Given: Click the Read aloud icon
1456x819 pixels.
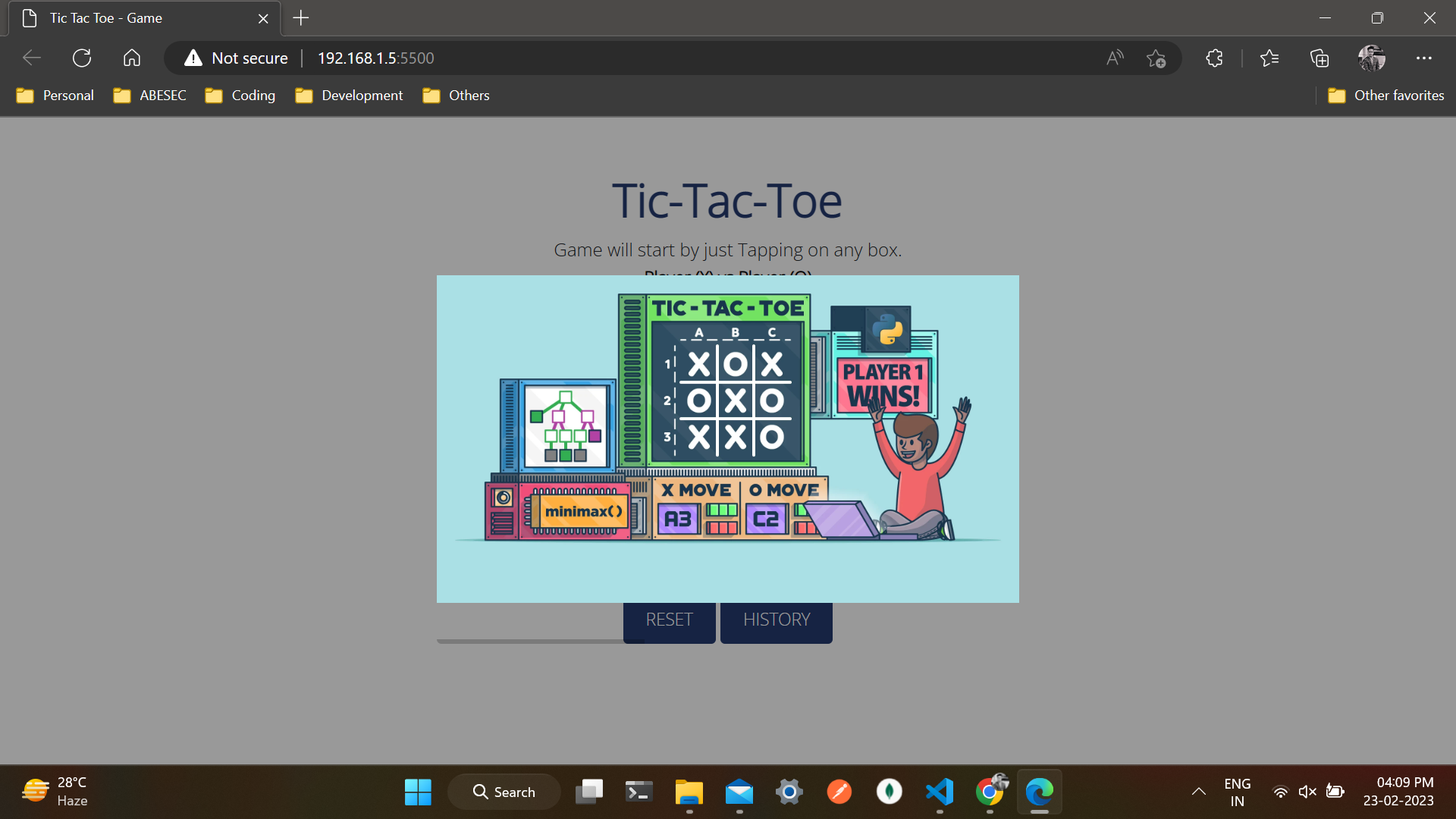Looking at the screenshot, I should (1114, 58).
